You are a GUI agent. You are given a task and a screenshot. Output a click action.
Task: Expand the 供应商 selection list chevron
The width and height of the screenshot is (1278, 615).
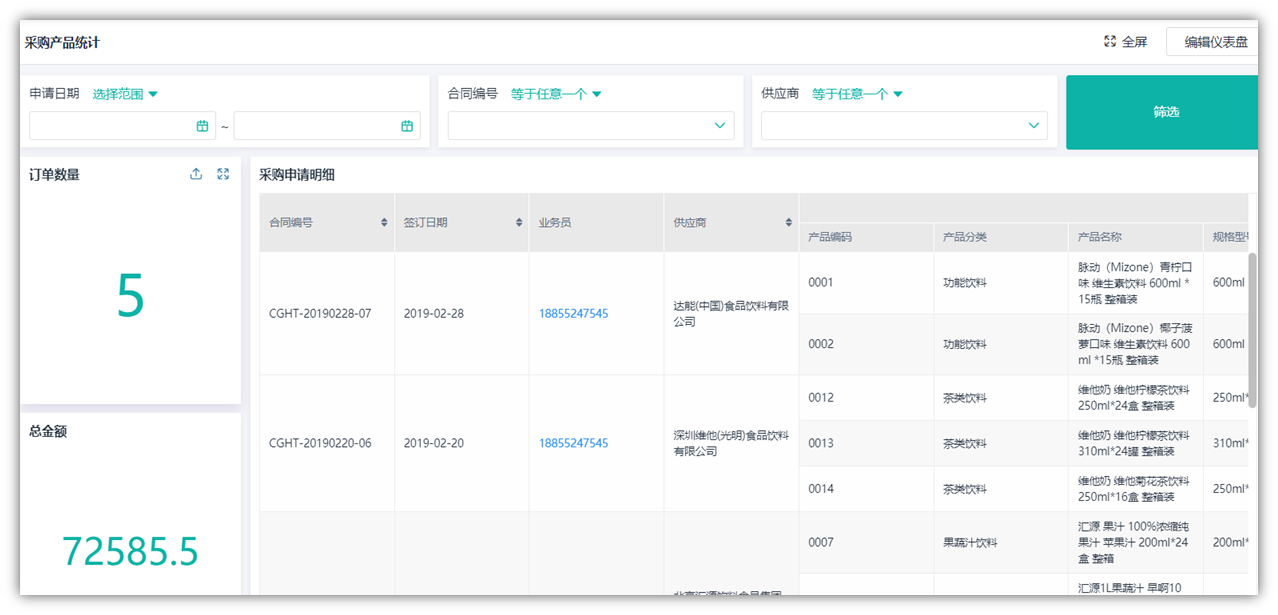[x=1033, y=125]
